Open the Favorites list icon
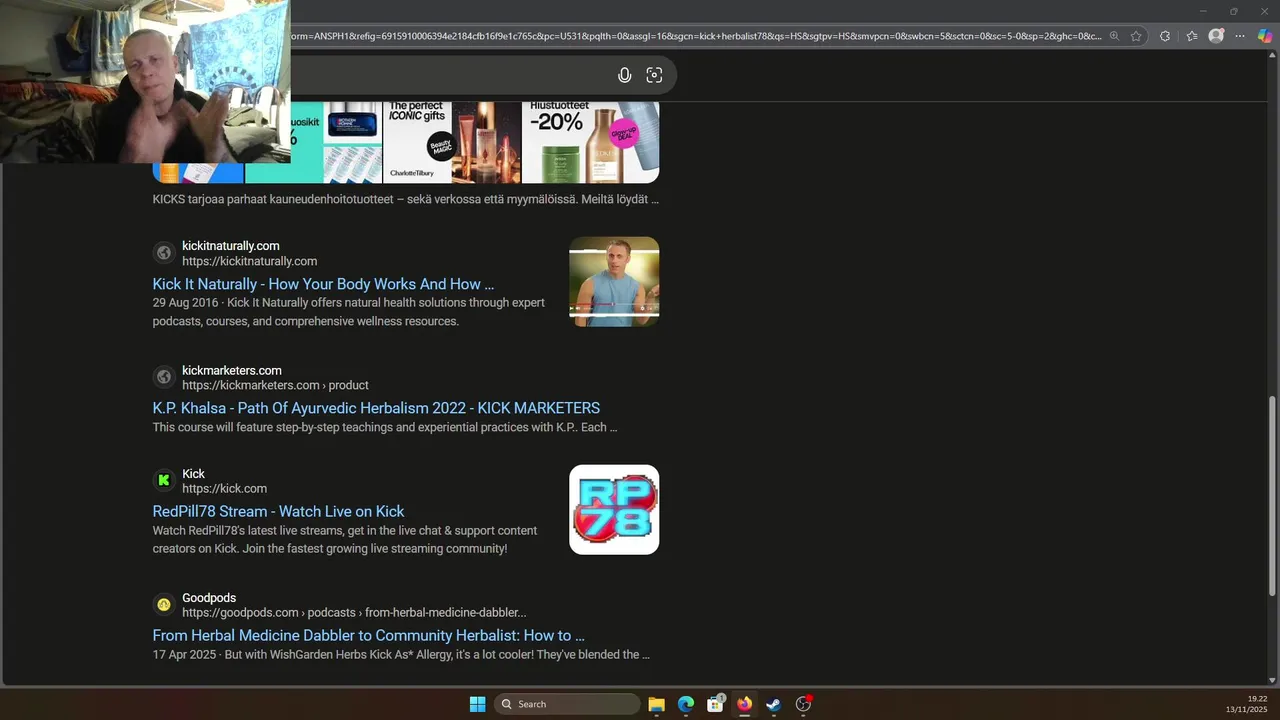Viewport: 1280px width, 720px height. (x=1192, y=36)
